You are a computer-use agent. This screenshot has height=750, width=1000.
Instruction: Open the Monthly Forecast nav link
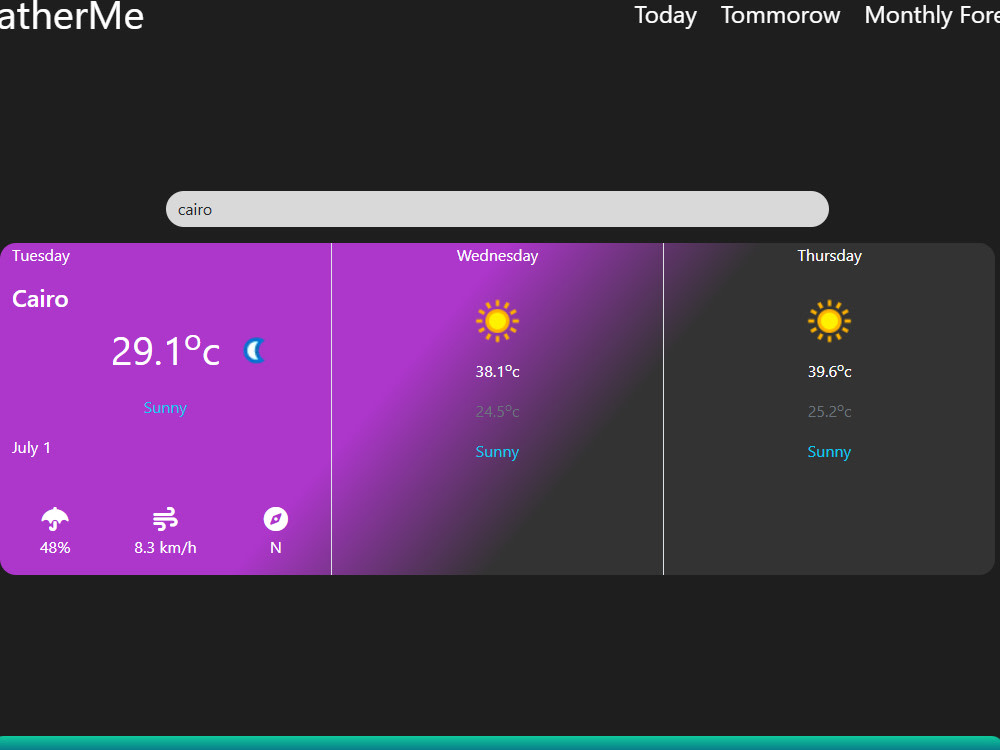pyautogui.click(x=932, y=15)
